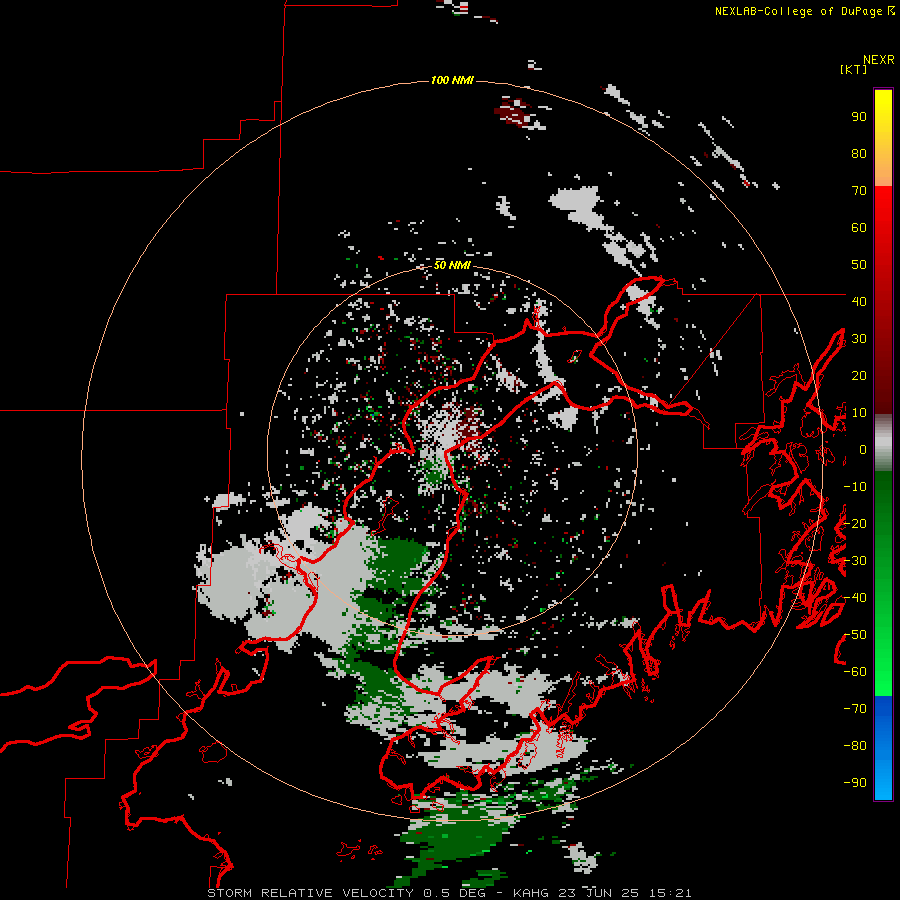900x900 pixels.
Task: Click the 100 NMI range ring label
Action: coord(452,80)
